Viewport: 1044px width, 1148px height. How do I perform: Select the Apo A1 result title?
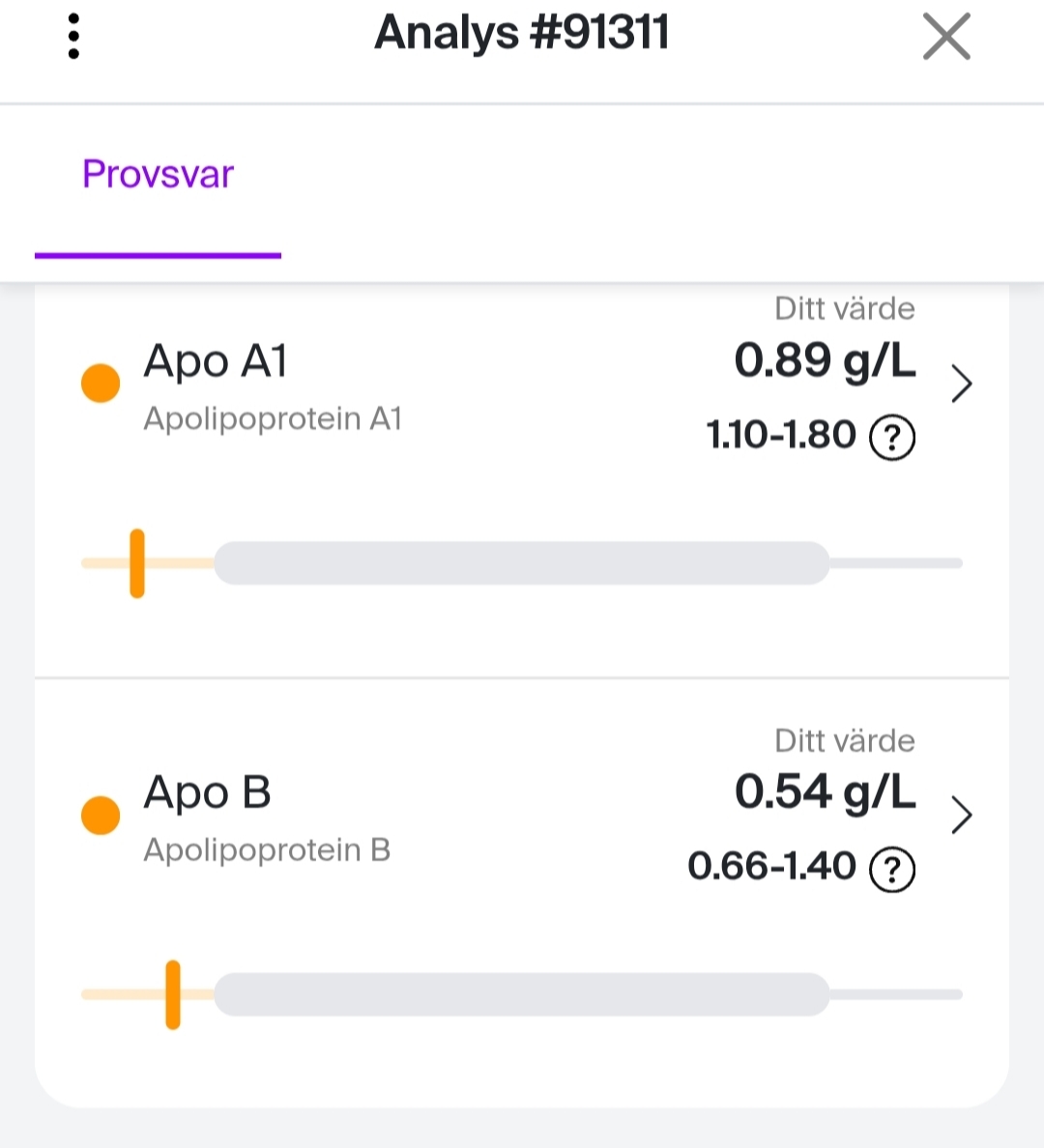(216, 361)
